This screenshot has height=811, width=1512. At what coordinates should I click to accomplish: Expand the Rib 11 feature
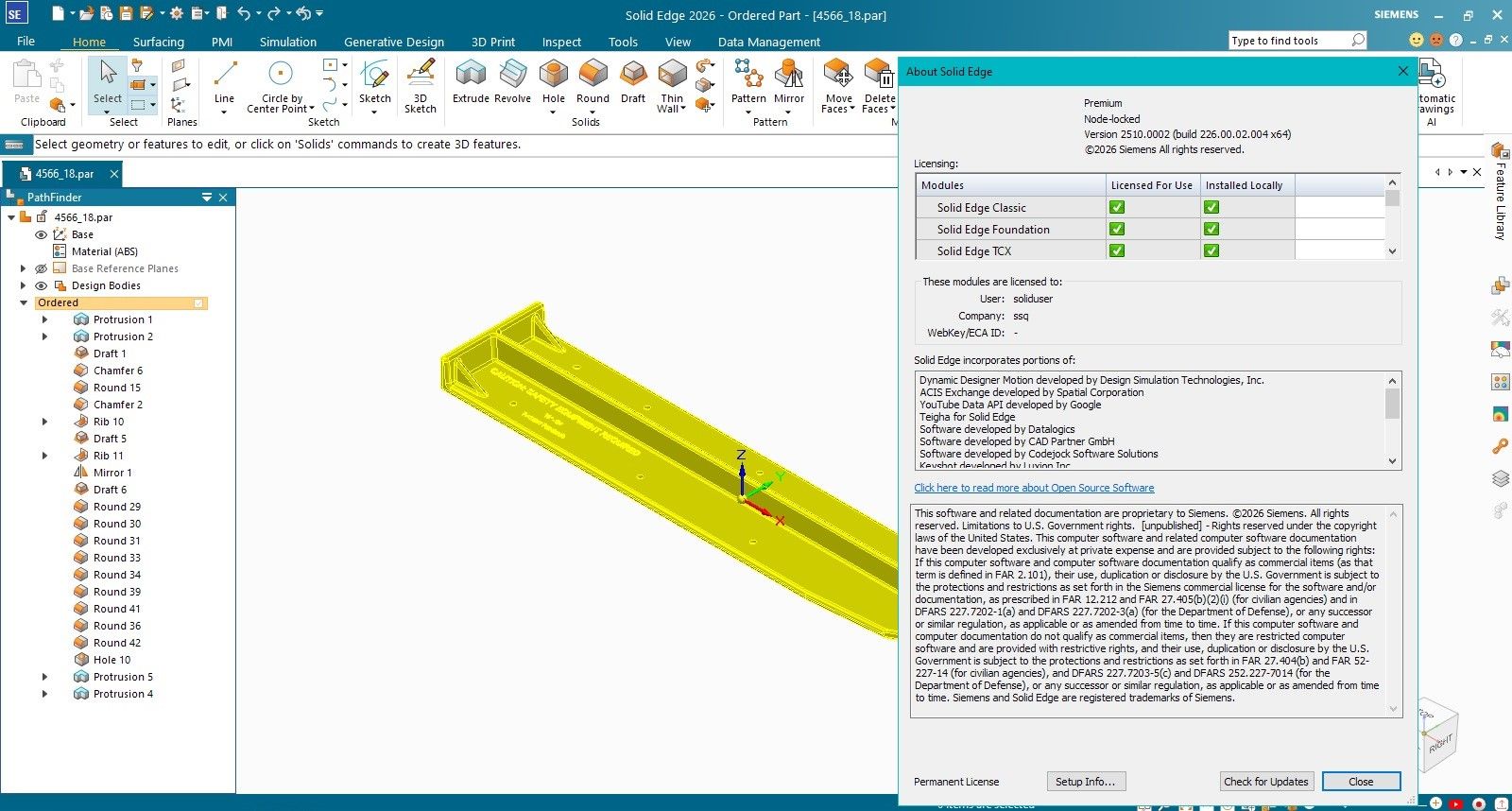[x=44, y=456]
